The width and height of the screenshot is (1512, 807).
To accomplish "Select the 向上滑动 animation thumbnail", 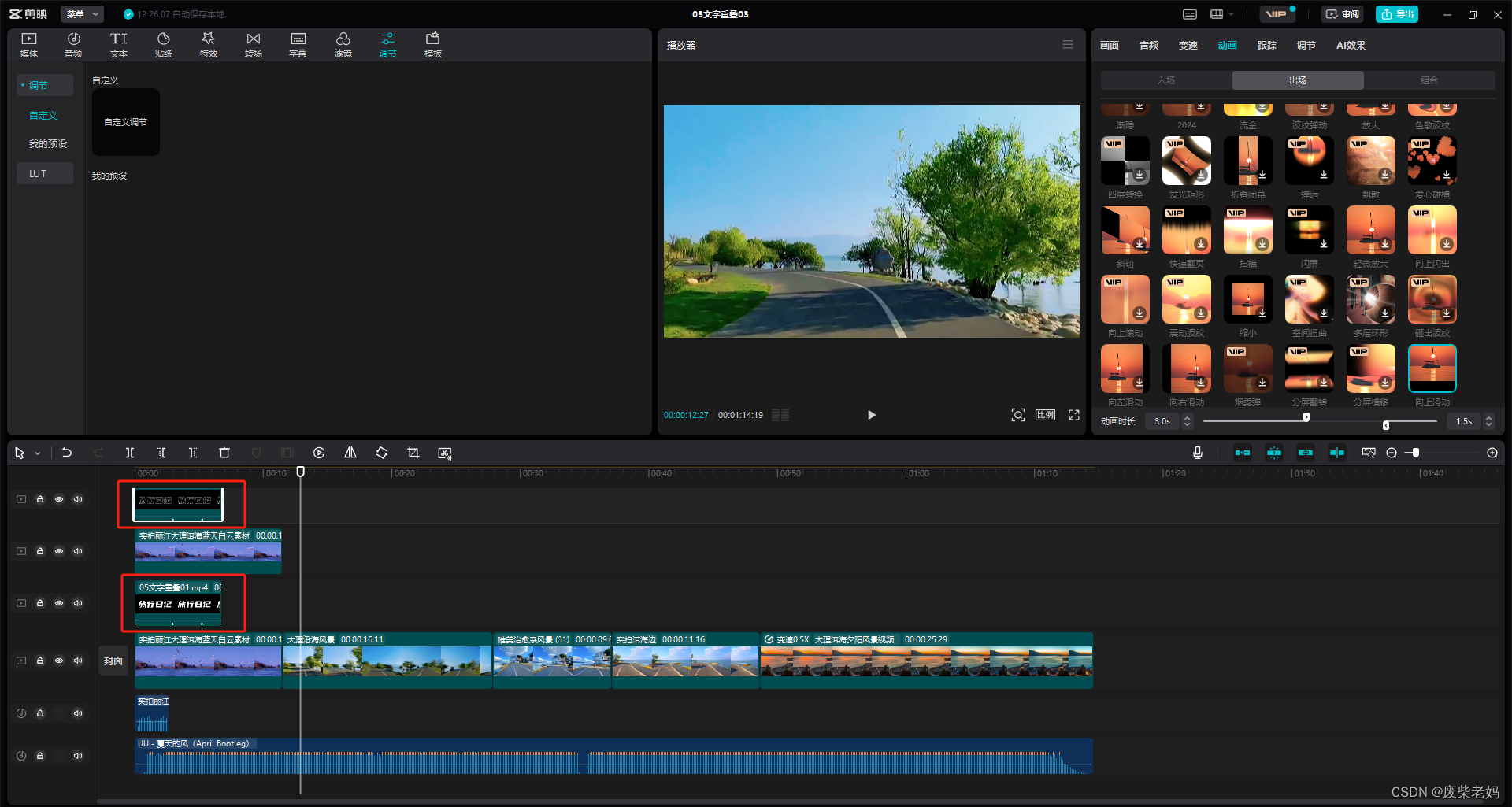I will coord(1432,368).
